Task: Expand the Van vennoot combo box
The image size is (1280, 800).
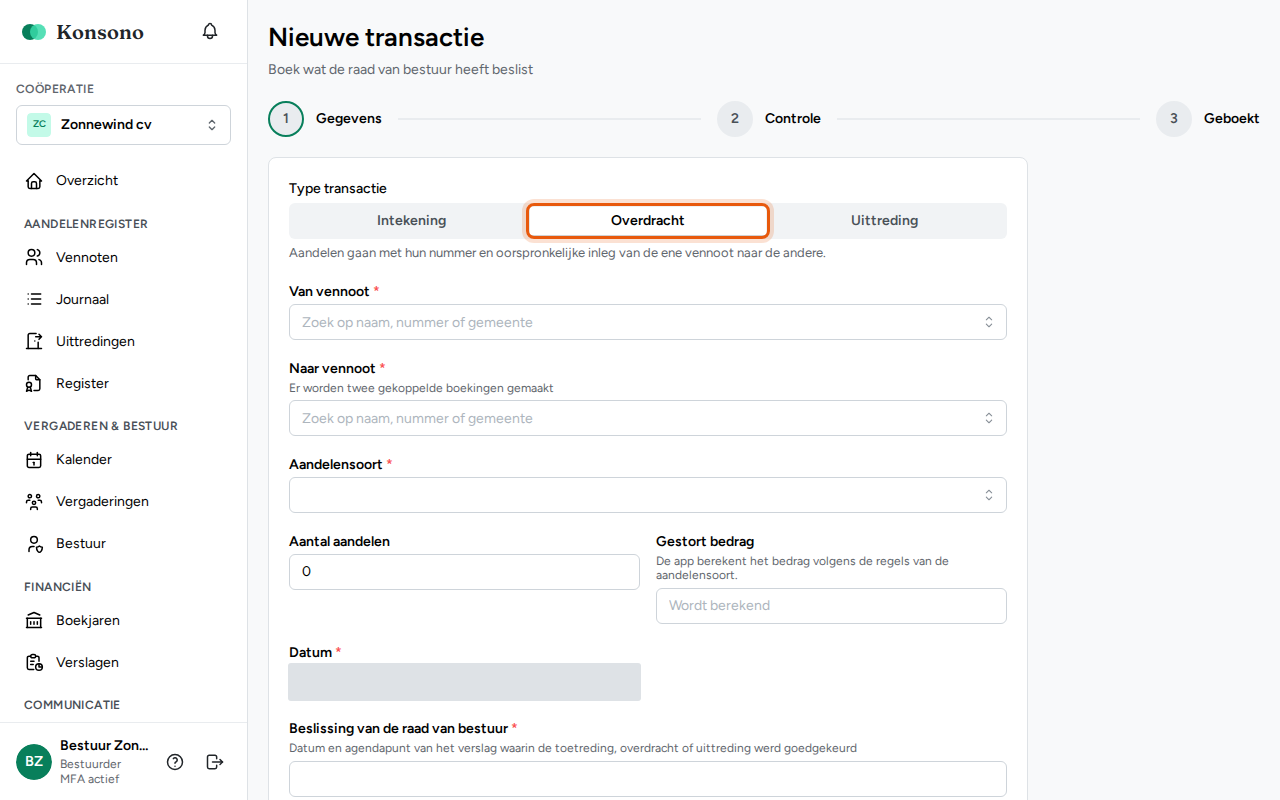Action: [x=648, y=322]
